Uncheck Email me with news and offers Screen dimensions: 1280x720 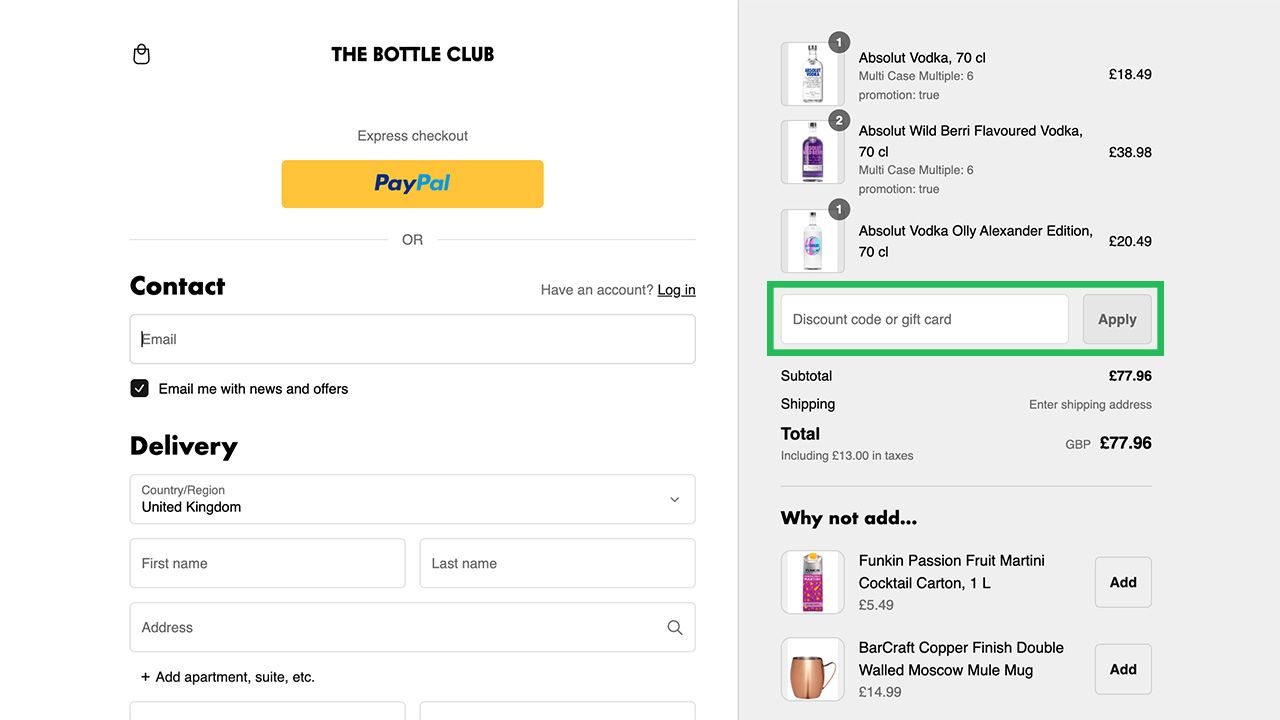(140, 389)
